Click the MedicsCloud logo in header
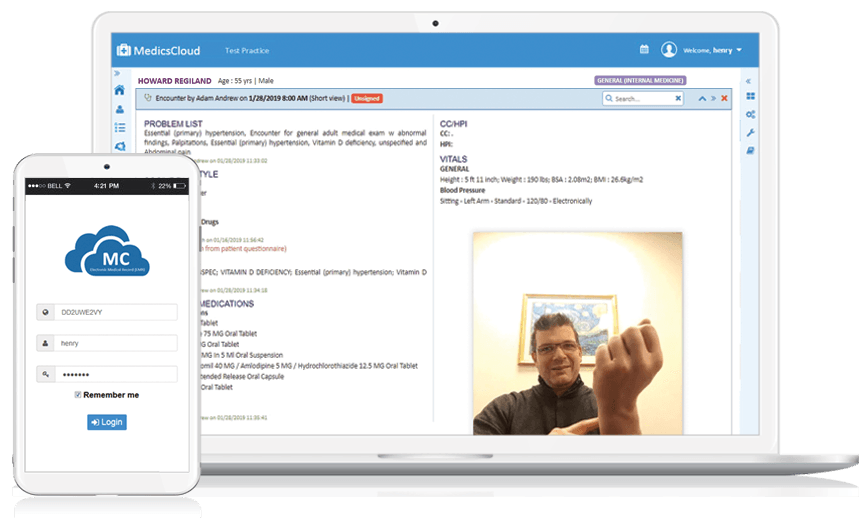The height and width of the screenshot is (520, 860). (x=158, y=50)
